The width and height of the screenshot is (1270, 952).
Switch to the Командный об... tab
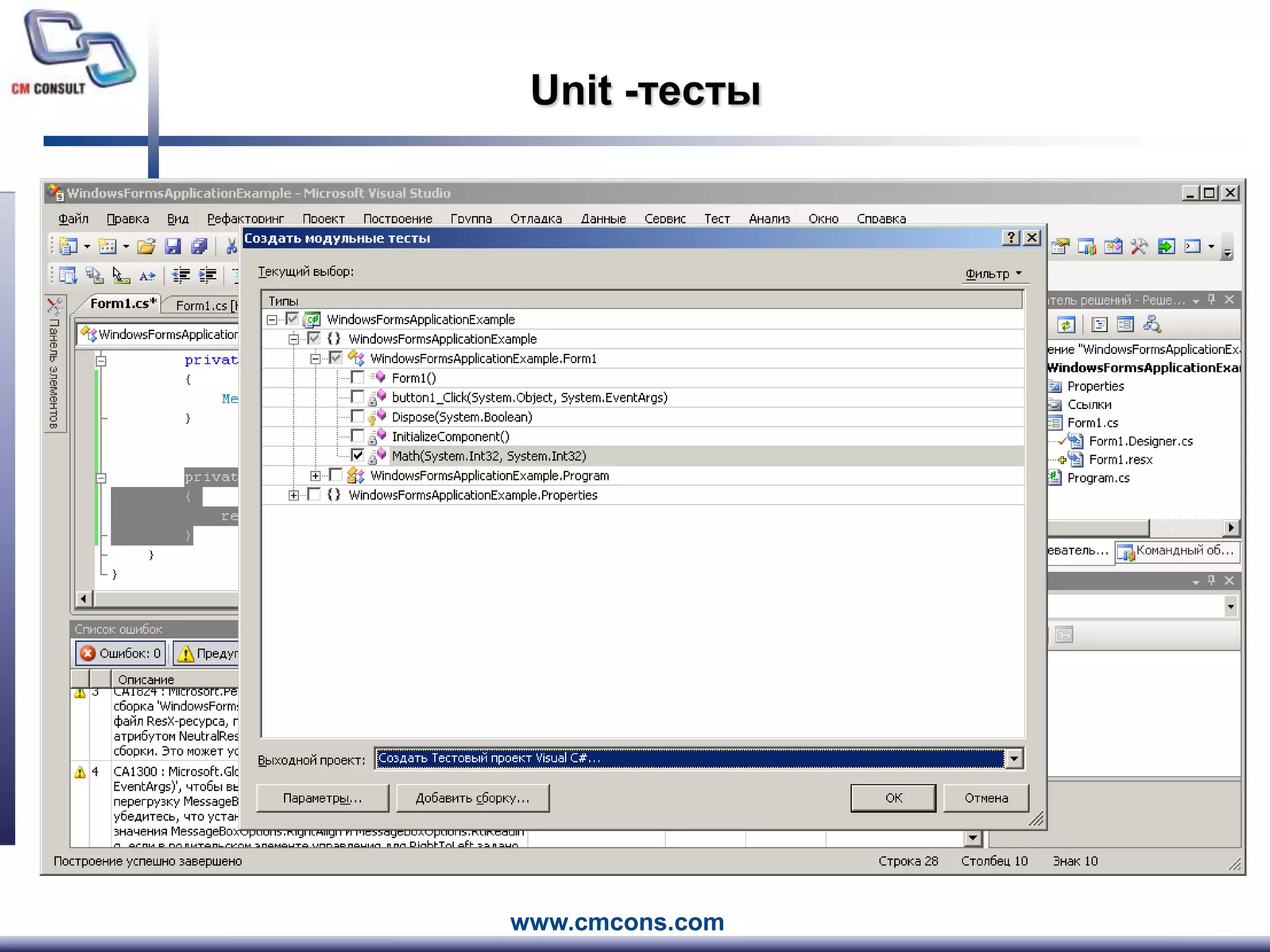1176,550
